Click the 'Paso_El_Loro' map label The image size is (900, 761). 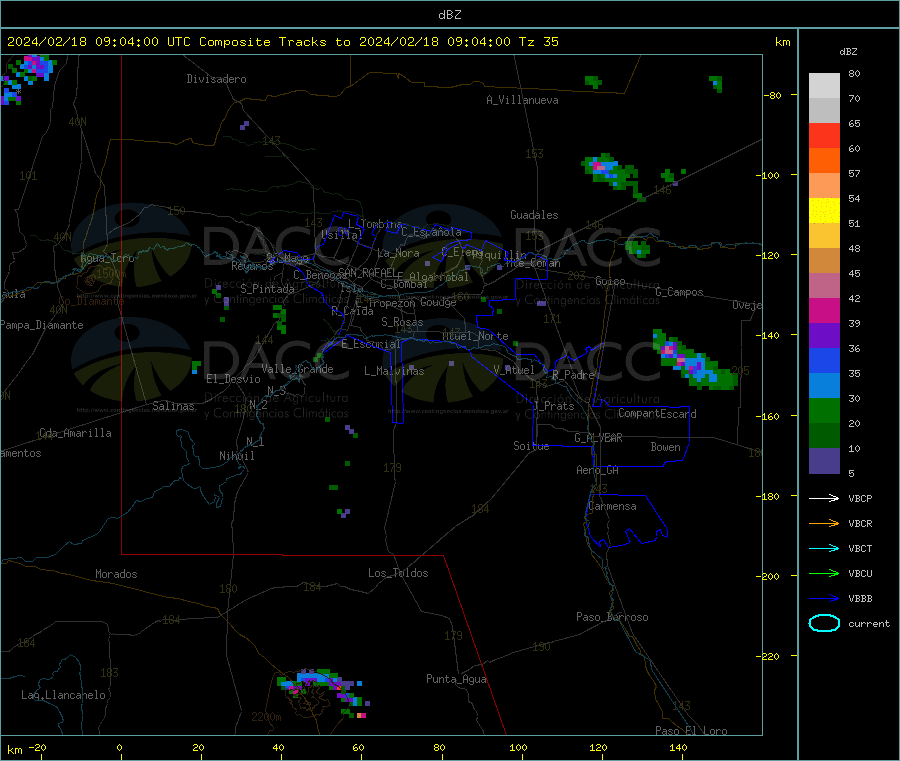(x=691, y=731)
